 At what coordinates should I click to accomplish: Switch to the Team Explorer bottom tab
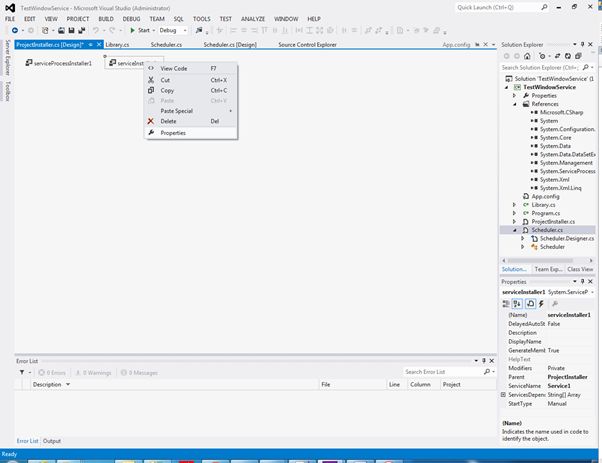(548, 269)
